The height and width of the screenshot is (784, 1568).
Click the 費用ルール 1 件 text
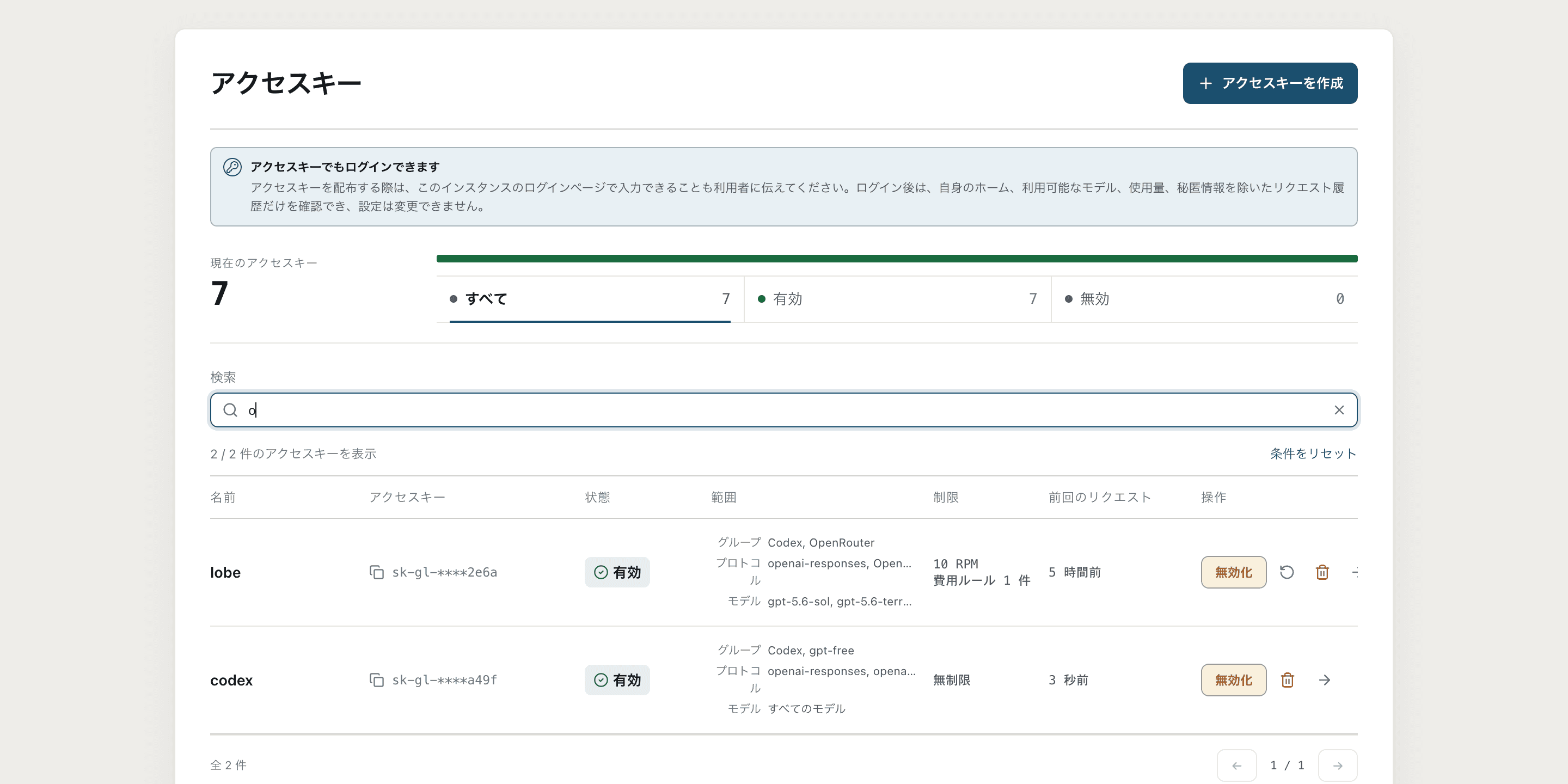point(982,581)
